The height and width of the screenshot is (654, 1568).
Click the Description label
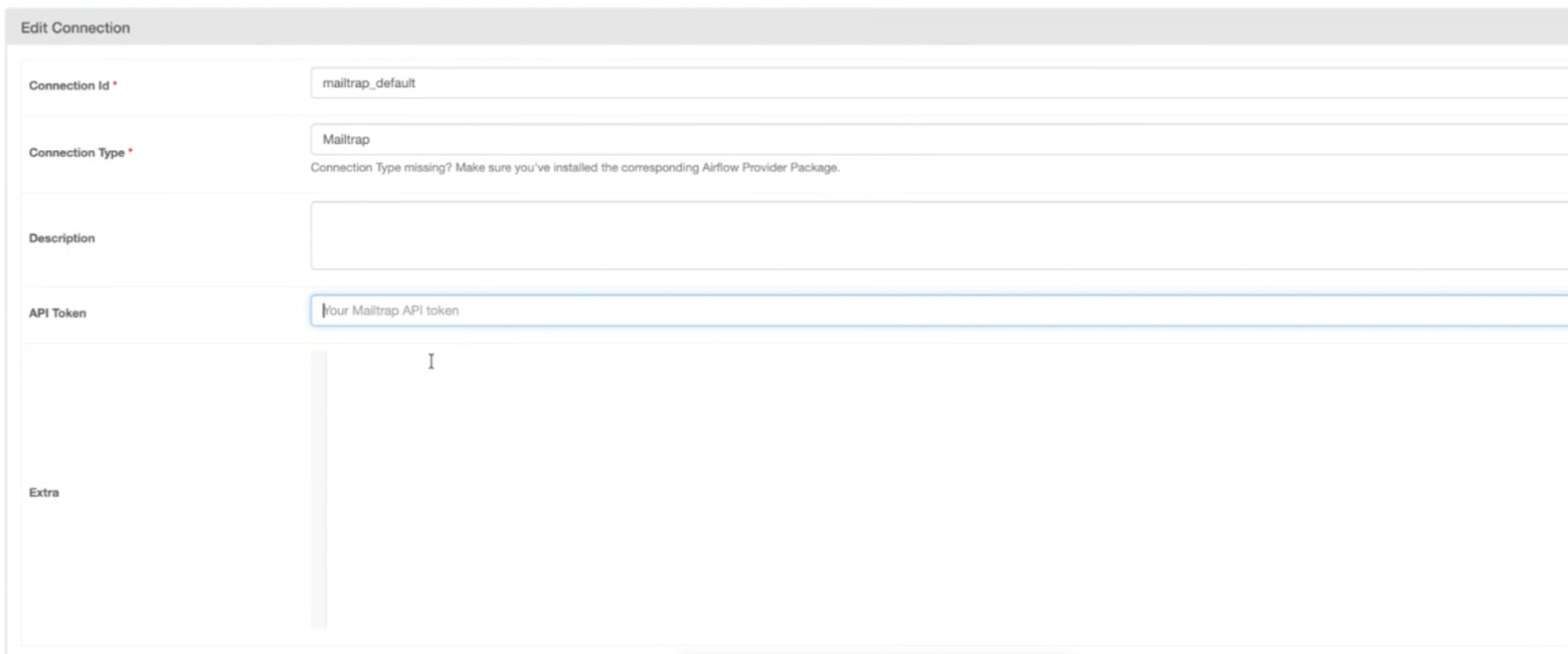click(x=62, y=238)
